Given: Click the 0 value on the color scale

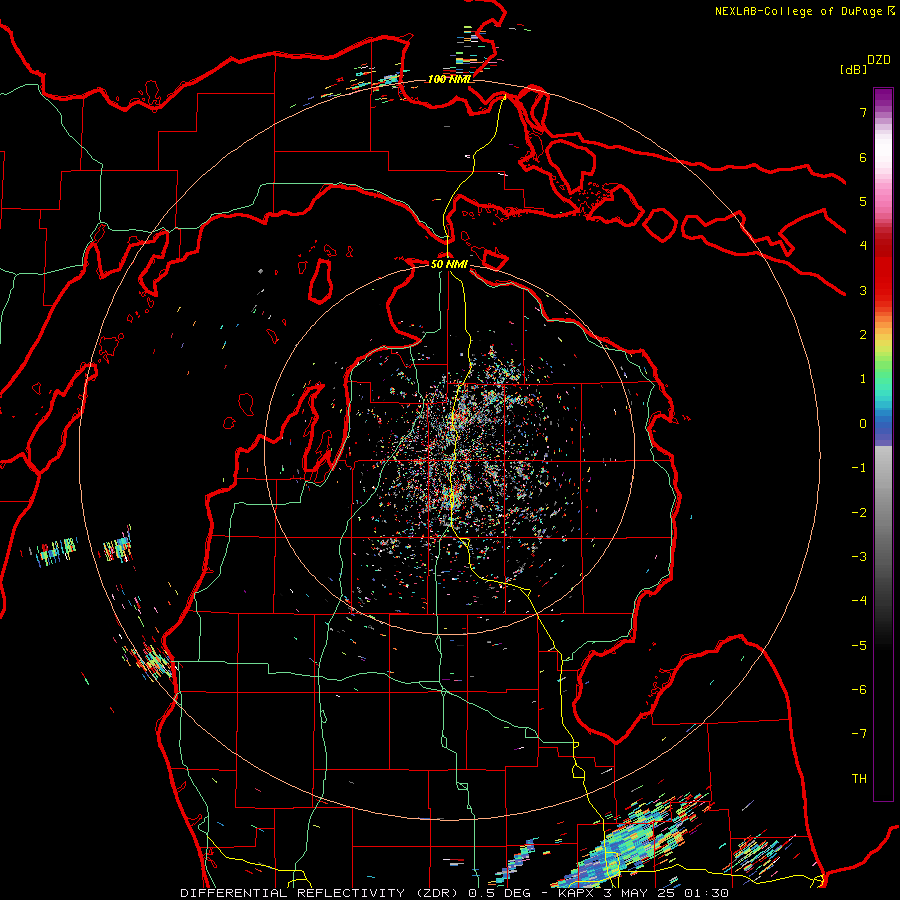Looking at the screenshot, I should pos(863,424).
